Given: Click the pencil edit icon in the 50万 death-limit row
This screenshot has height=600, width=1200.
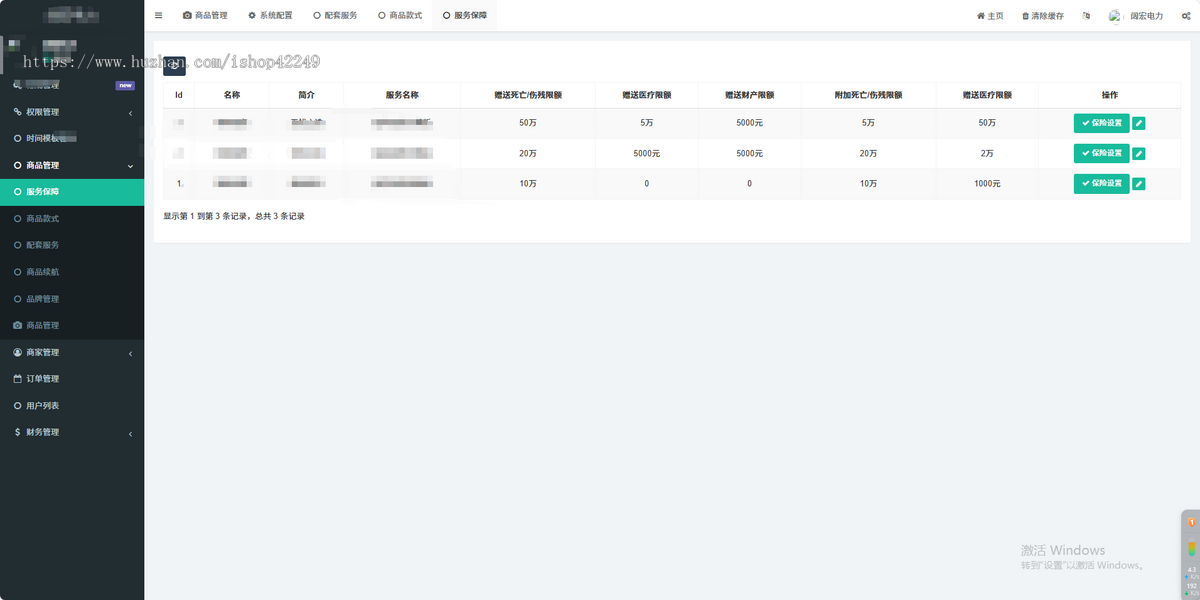Looking at the screenshot, I should tap(1138, 123).
